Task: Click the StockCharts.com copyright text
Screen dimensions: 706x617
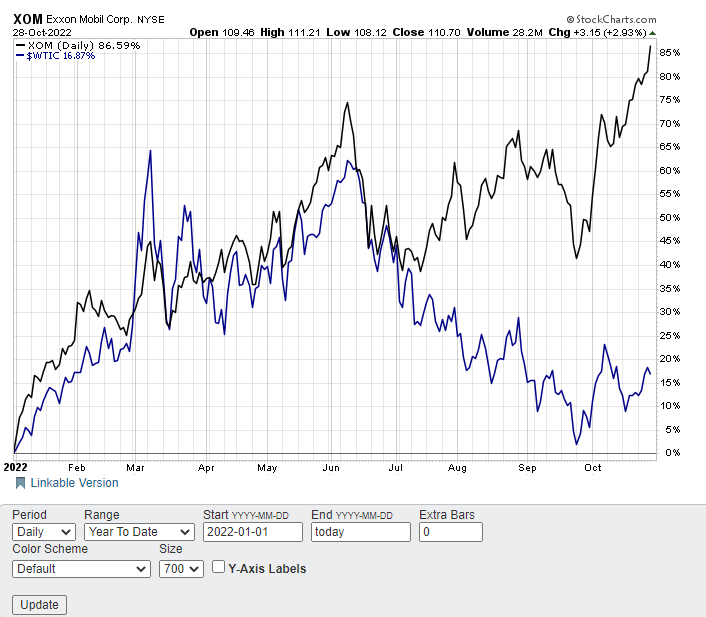Action: point(611,19)
